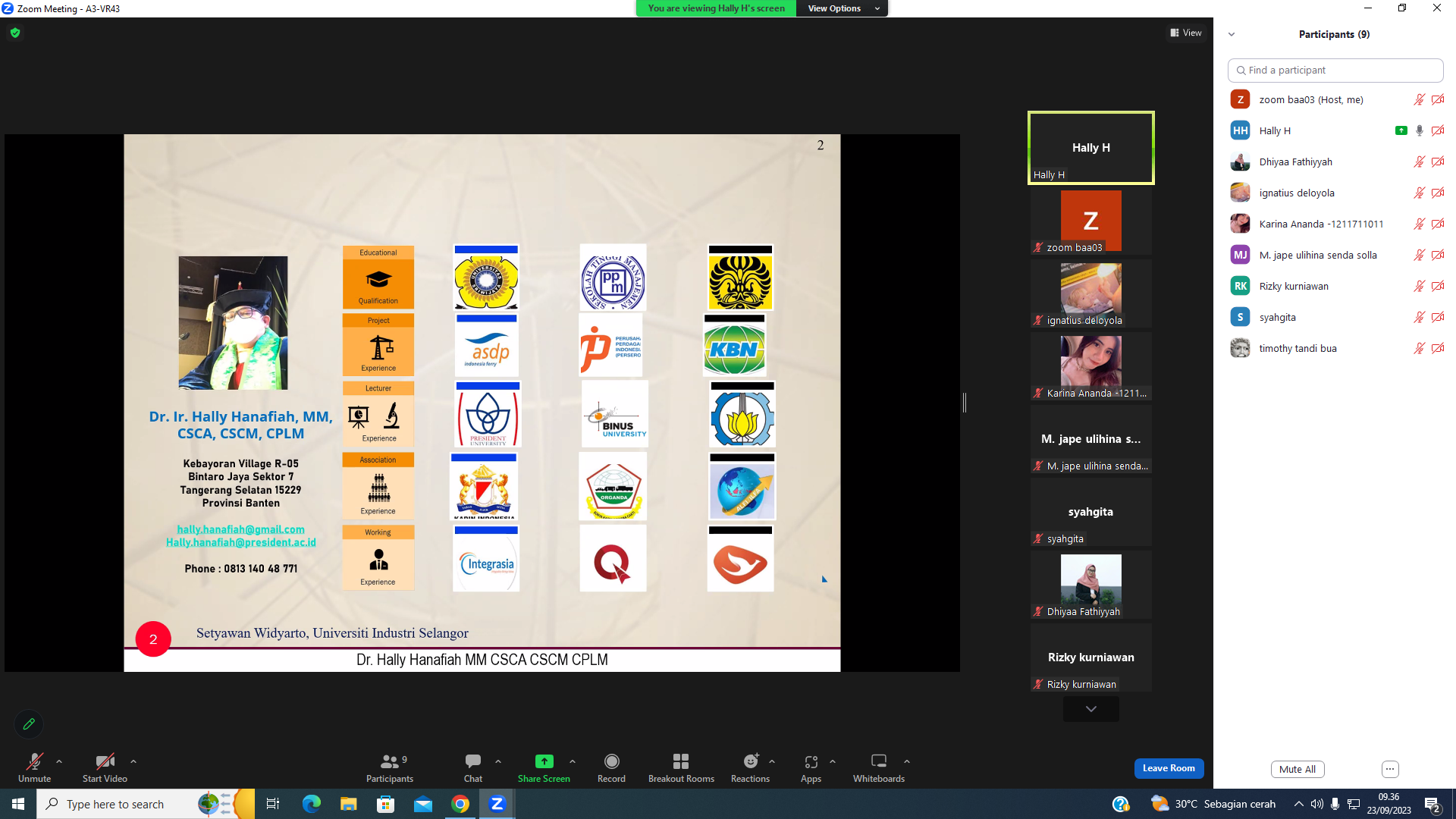This screenshot has width=1456, height=819.
Task: Expand apps options arrow
Action: (x=833, y=761)
